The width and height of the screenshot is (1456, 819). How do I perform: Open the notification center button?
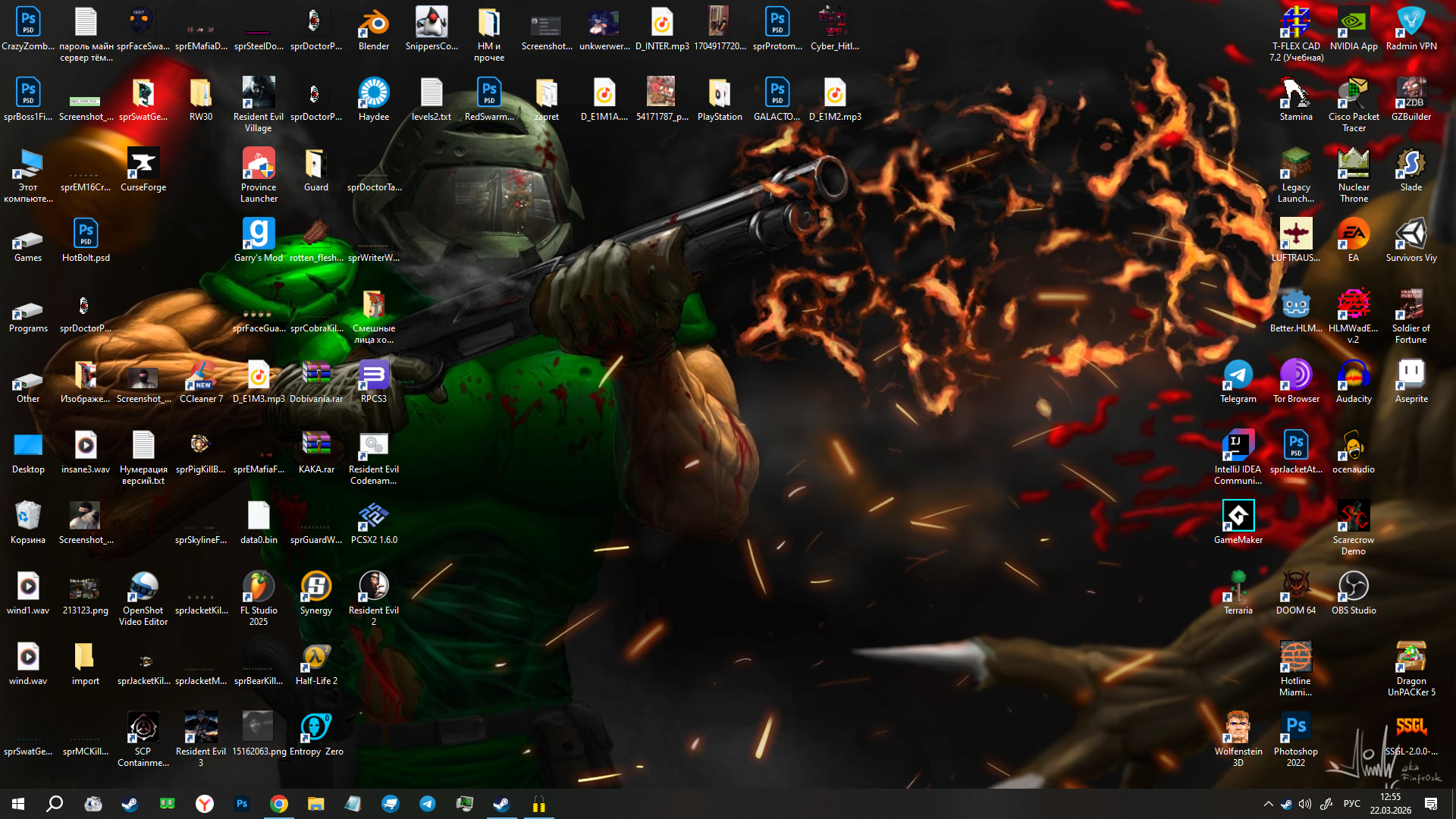tap(1431, 804)
